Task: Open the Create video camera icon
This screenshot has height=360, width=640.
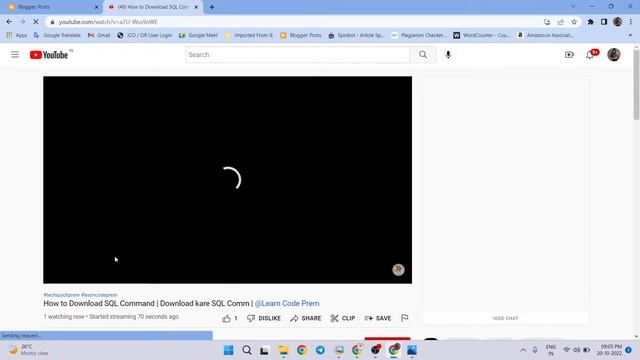Action: click(x=569, y=55)
